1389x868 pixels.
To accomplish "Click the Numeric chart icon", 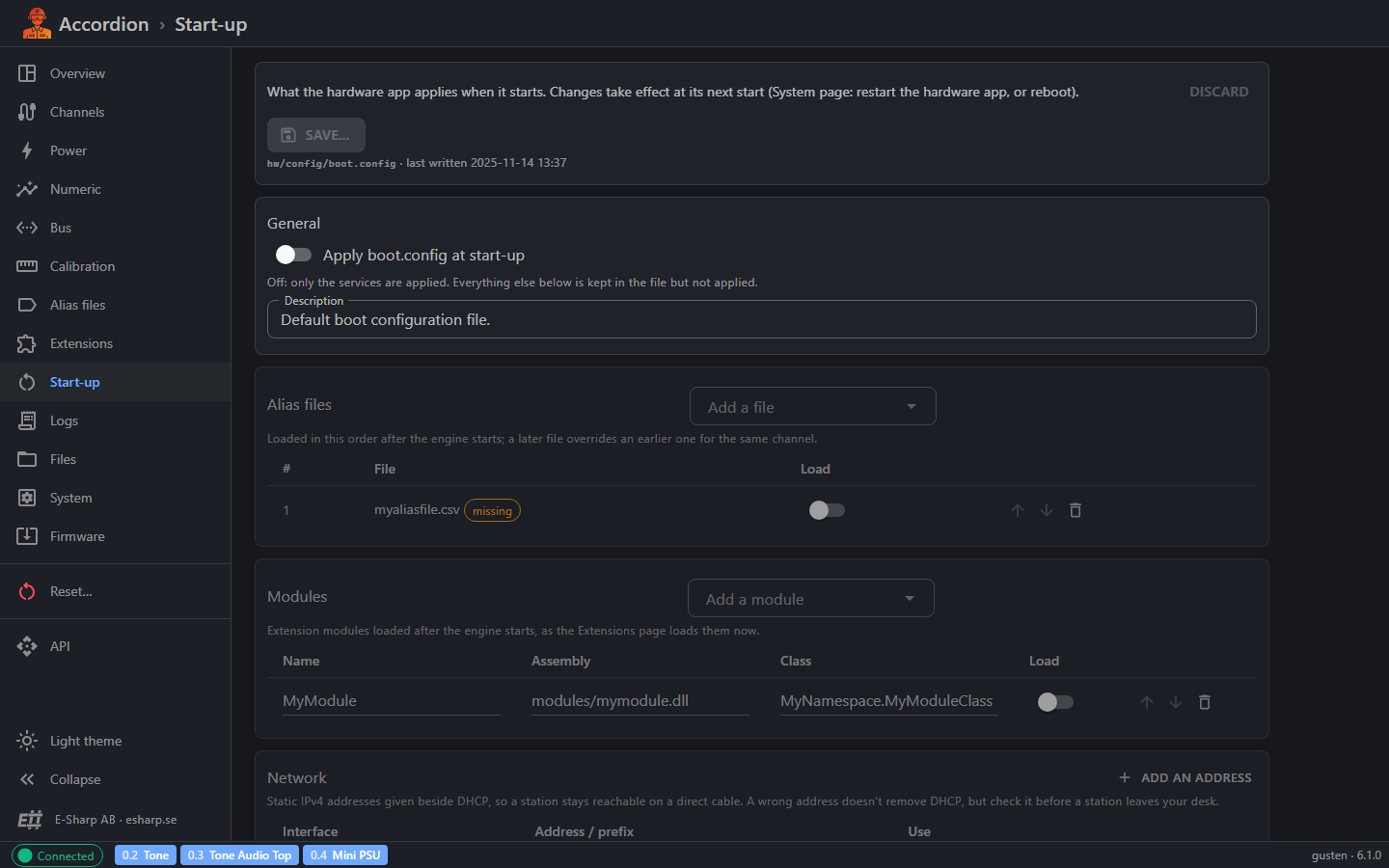I will [27, 189].
